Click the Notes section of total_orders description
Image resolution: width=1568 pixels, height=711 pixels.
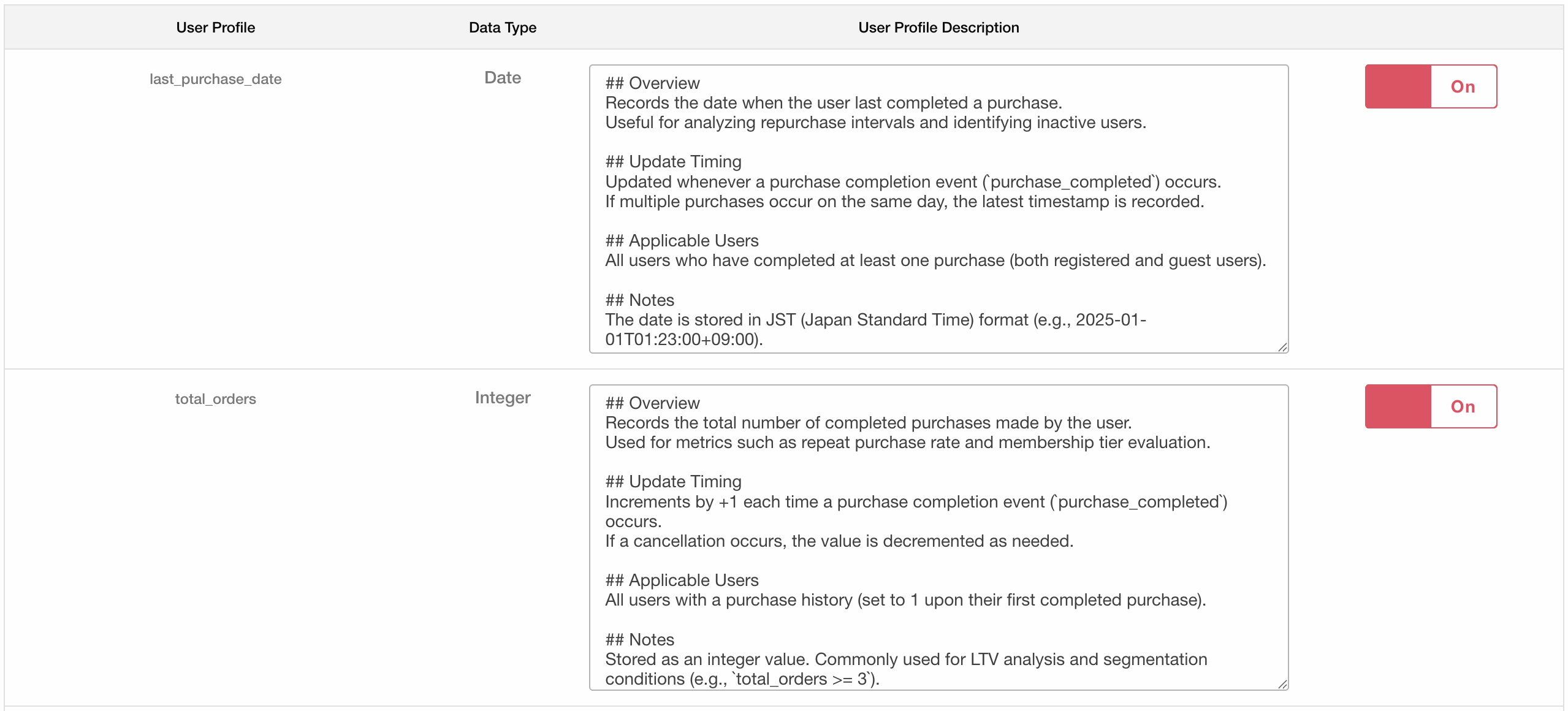point(639,639)
